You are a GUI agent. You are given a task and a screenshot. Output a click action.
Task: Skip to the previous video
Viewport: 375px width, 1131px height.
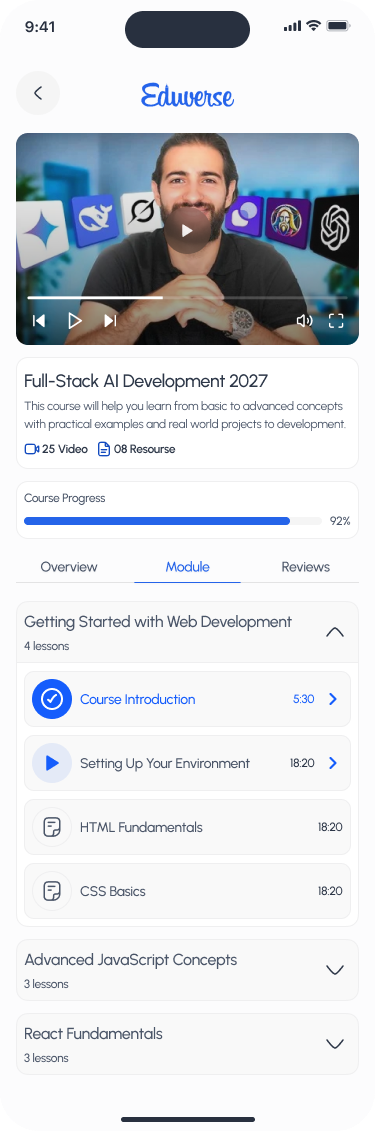39,320
